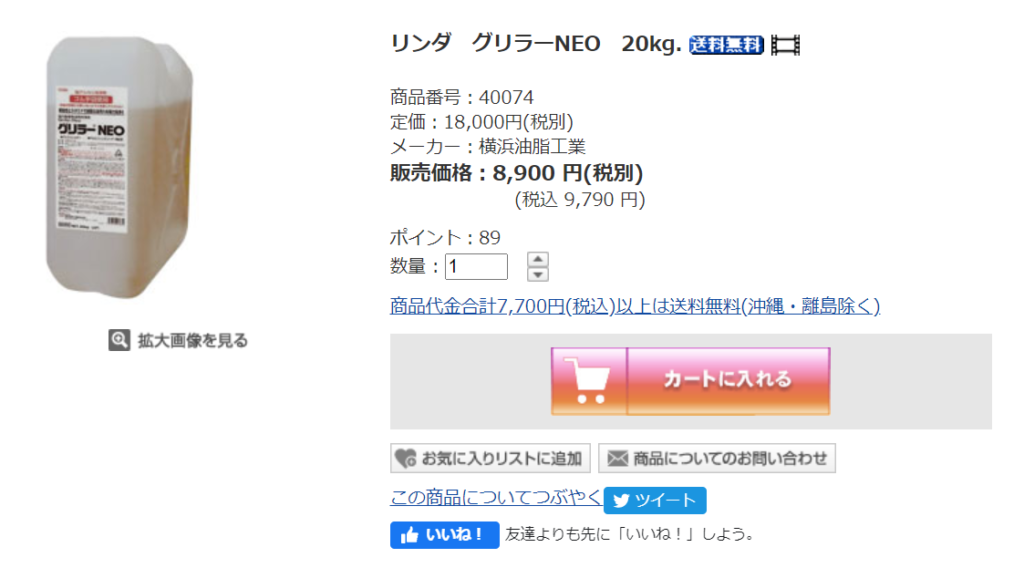Like the product with いいね！ button
The height and width of the screenshot is (568, 1024).
pos(445,535)
